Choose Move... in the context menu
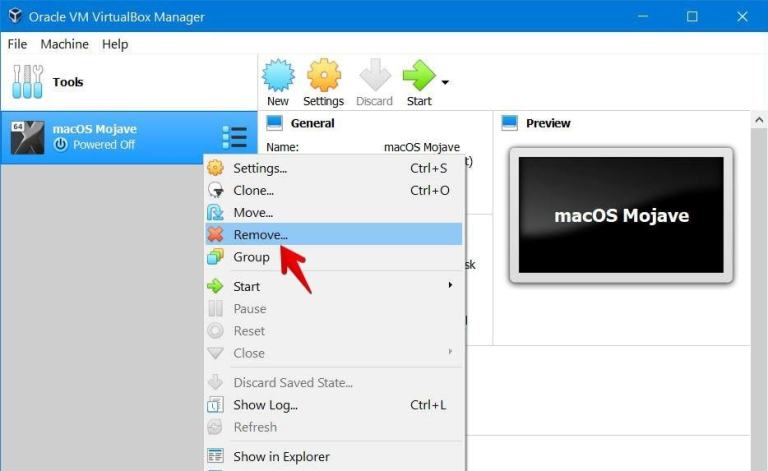 (x=334, y=212)
